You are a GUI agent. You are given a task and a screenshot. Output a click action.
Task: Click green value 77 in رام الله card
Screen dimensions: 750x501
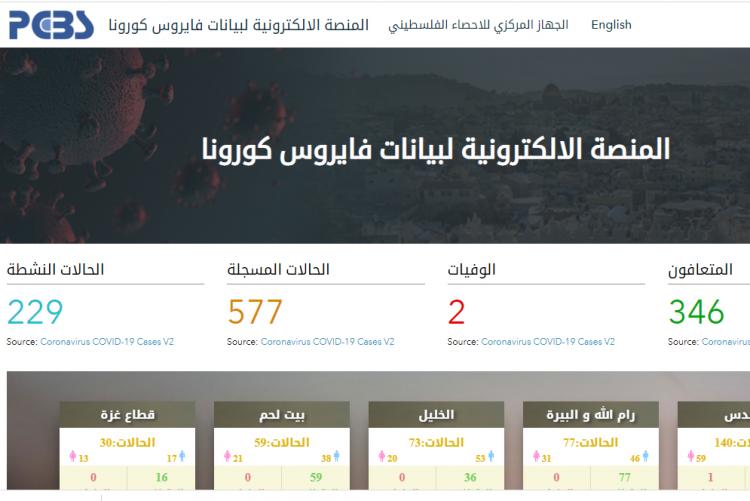point(625,477)
